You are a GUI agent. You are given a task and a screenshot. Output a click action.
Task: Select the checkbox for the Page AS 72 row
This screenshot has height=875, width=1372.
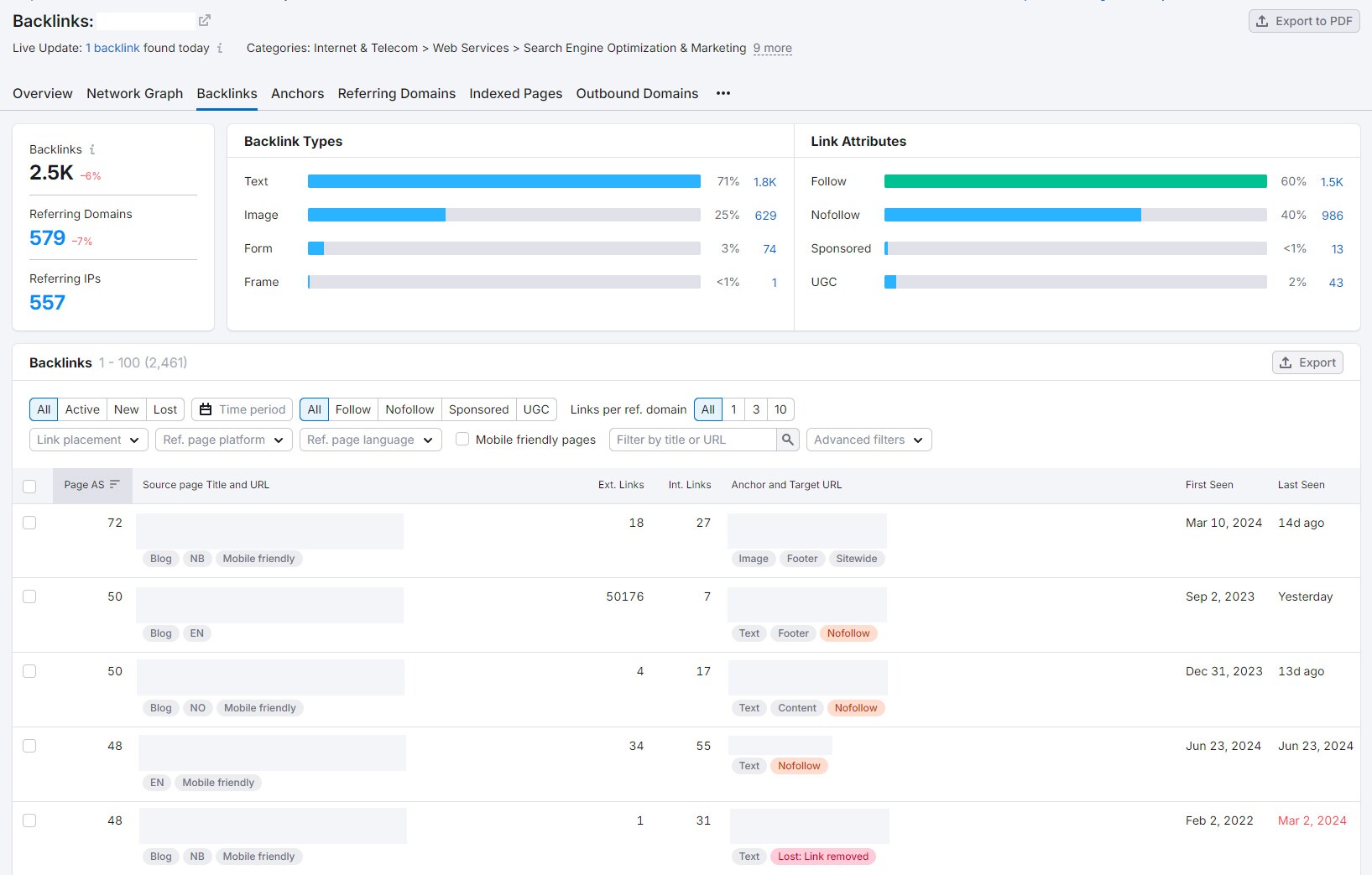tap(29, 523)
